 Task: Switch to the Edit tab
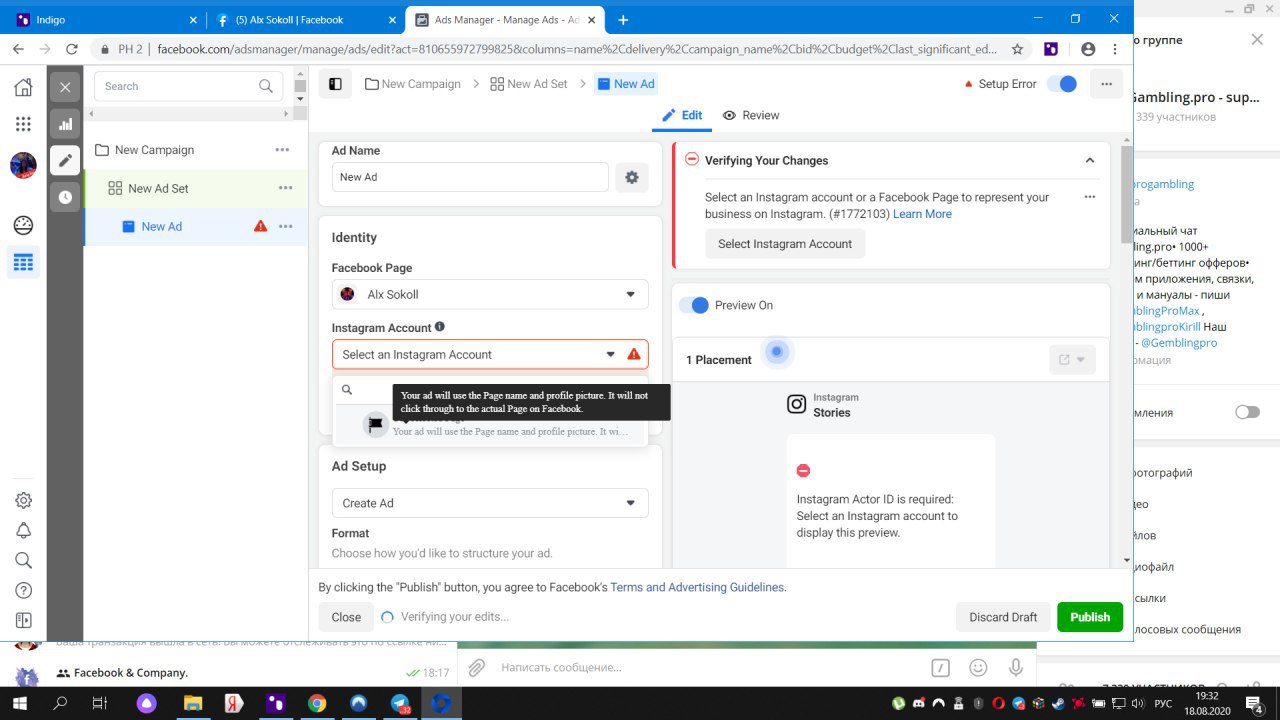pos(682,115)
